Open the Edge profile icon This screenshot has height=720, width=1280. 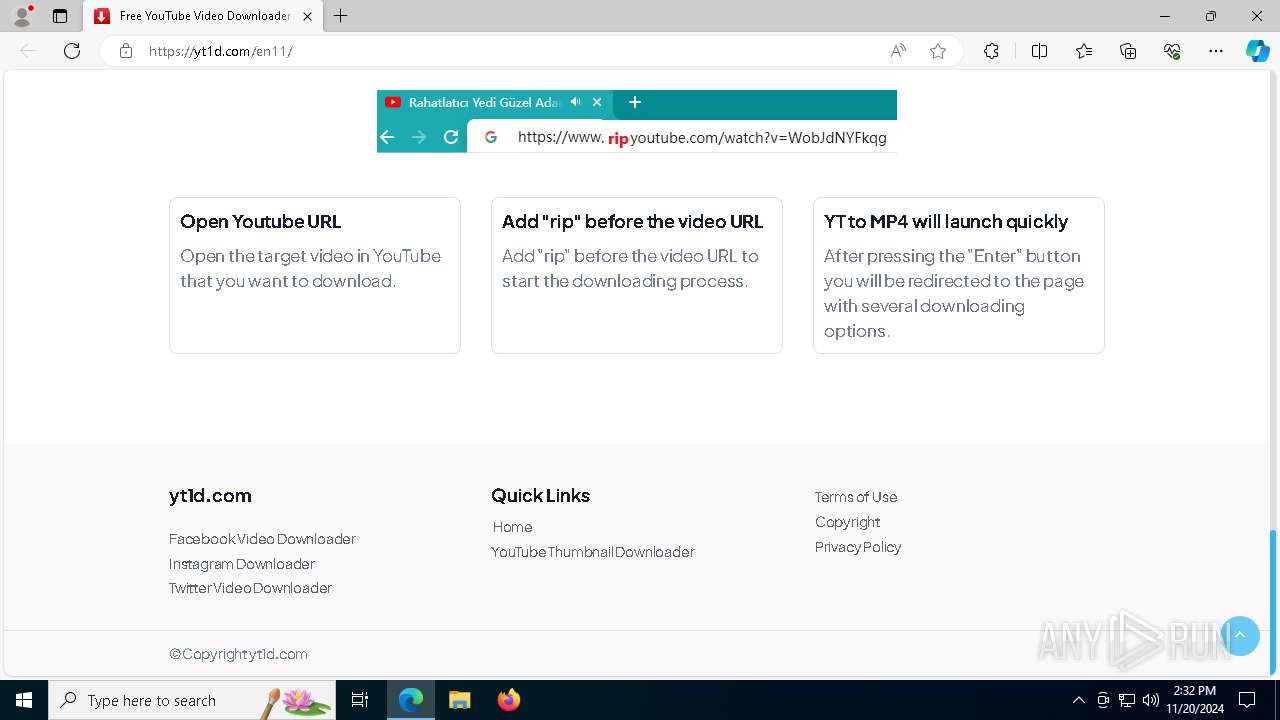coord(22,16)
